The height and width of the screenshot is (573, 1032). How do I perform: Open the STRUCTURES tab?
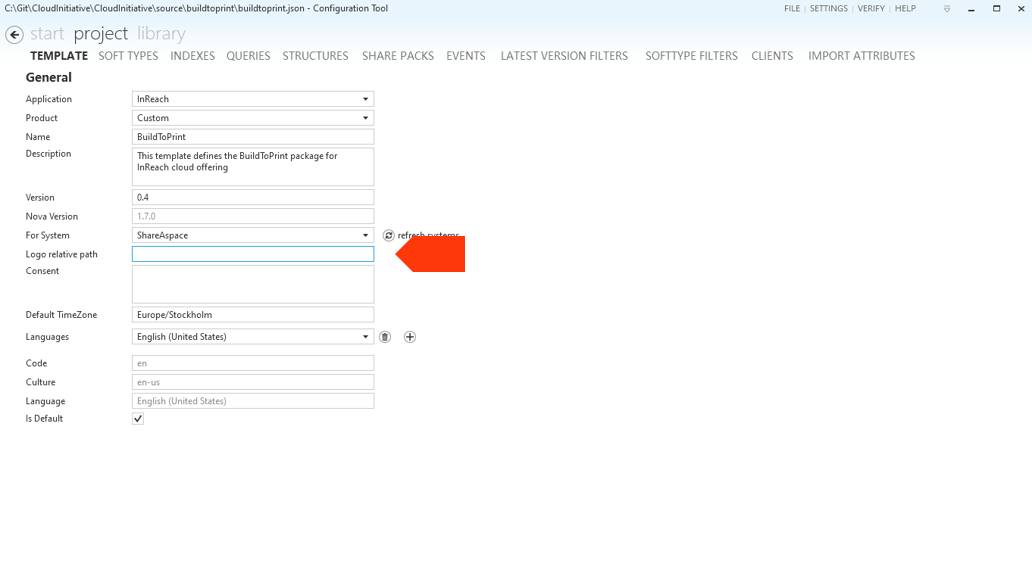(315, 56)
